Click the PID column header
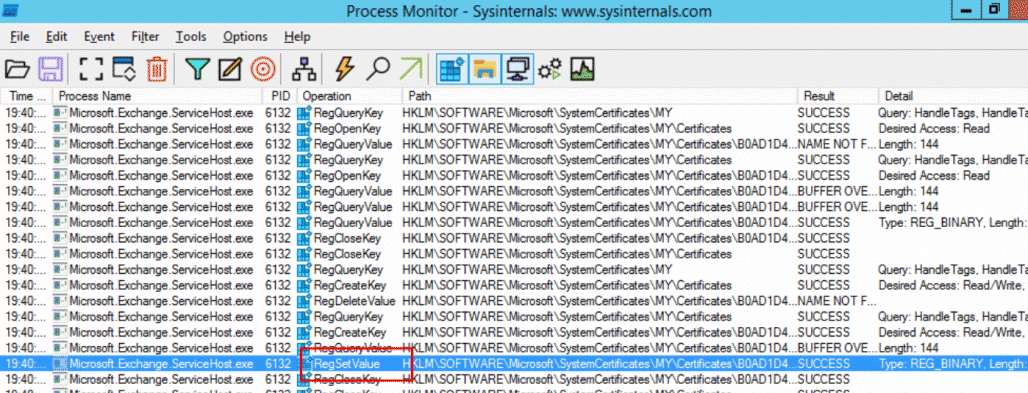 (x=280, y=96)
